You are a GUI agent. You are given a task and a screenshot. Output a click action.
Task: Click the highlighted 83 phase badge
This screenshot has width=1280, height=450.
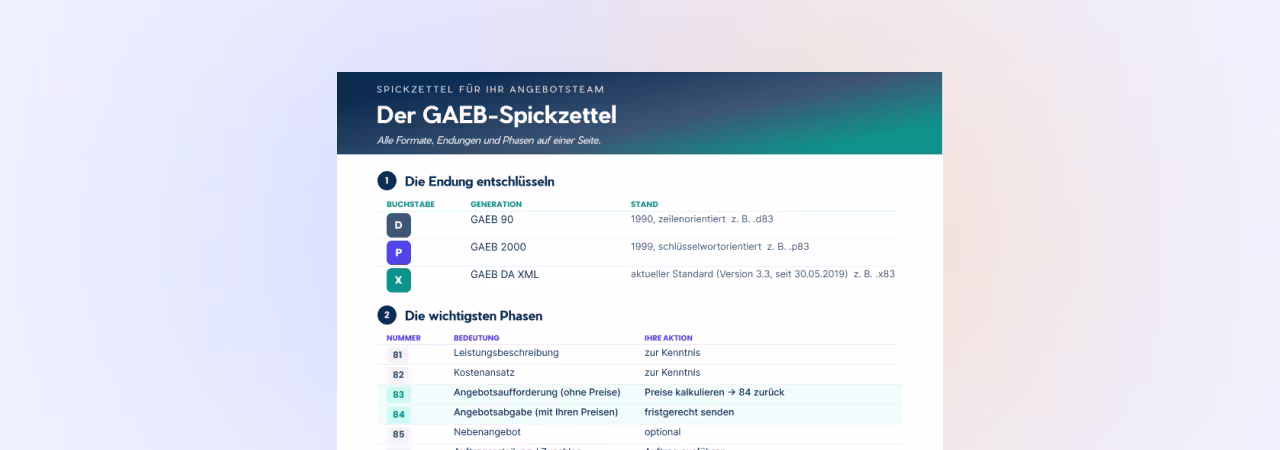click(x=398, y=395)
